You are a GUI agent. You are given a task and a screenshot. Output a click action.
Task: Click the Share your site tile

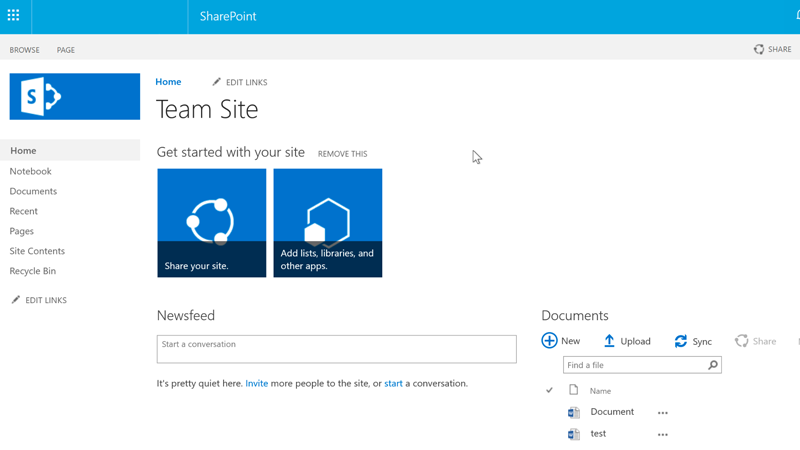pos(212,223)
